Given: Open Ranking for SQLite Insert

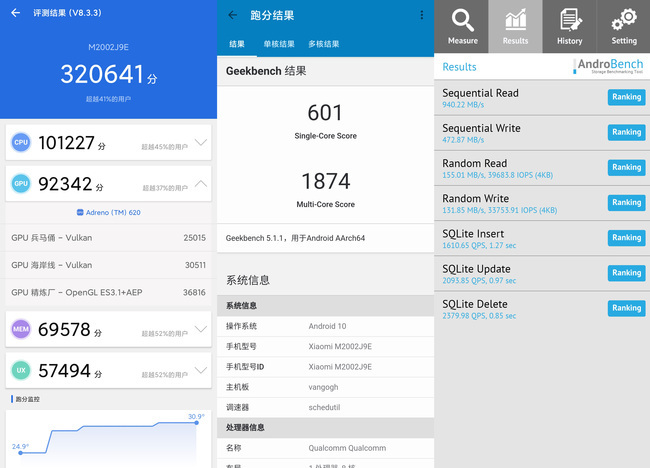Looking at the screenshot, I should pos(626,238).
